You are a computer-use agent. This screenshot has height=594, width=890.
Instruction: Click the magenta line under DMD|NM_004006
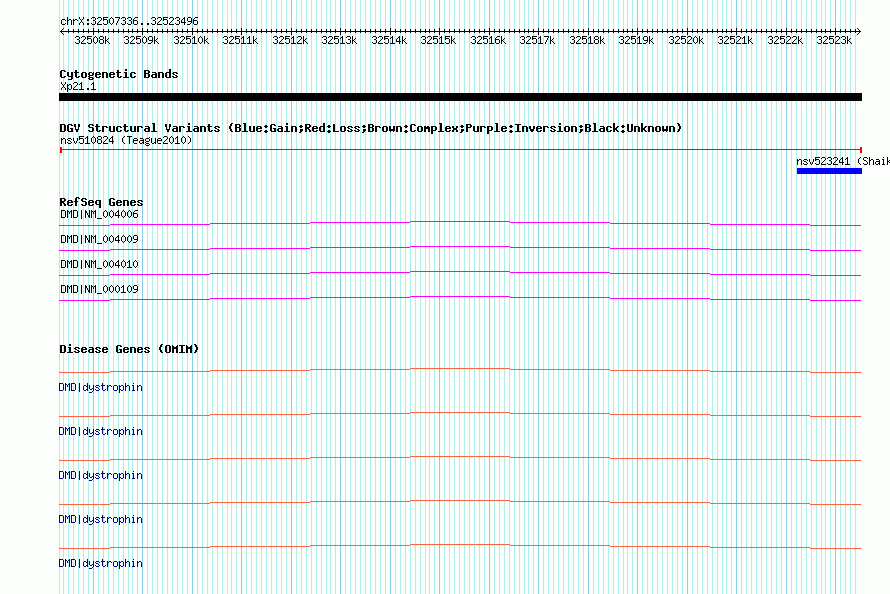pyautogui.click(x=460, y=224)
